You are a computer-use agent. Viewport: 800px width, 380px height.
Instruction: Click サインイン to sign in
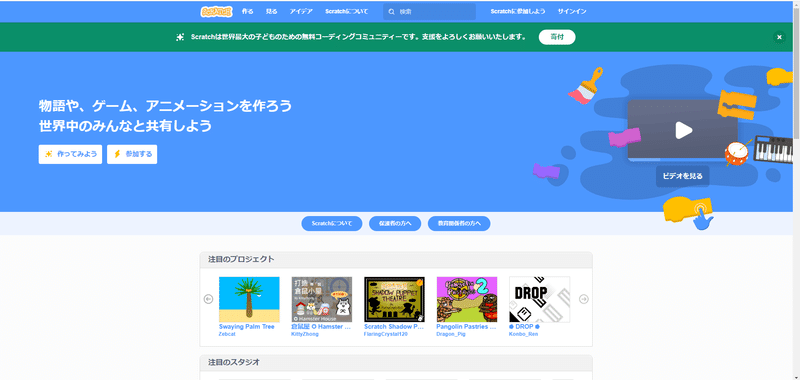point(572,11)
